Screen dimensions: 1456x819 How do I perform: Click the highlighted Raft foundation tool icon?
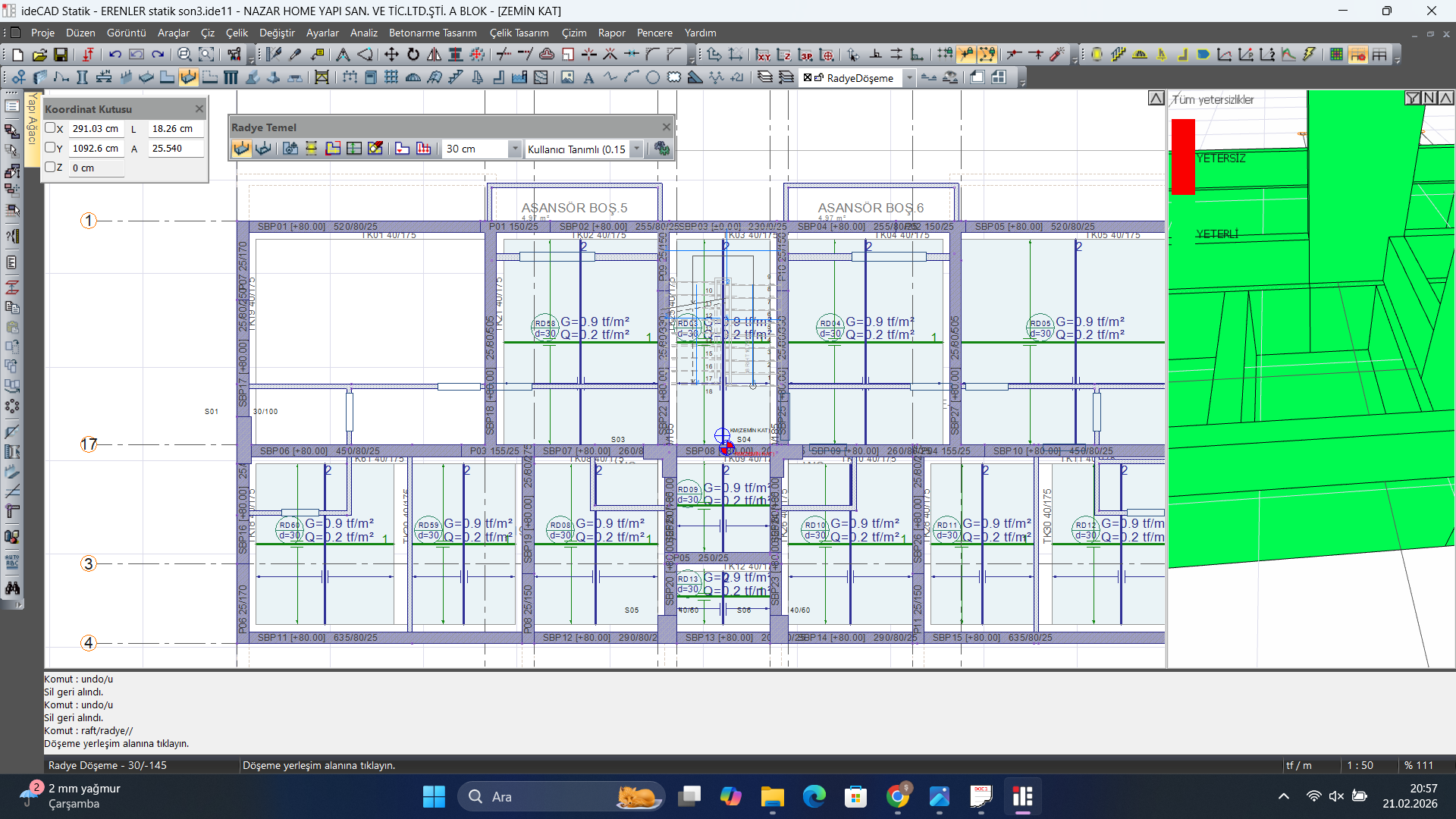[x=188, y=77]
